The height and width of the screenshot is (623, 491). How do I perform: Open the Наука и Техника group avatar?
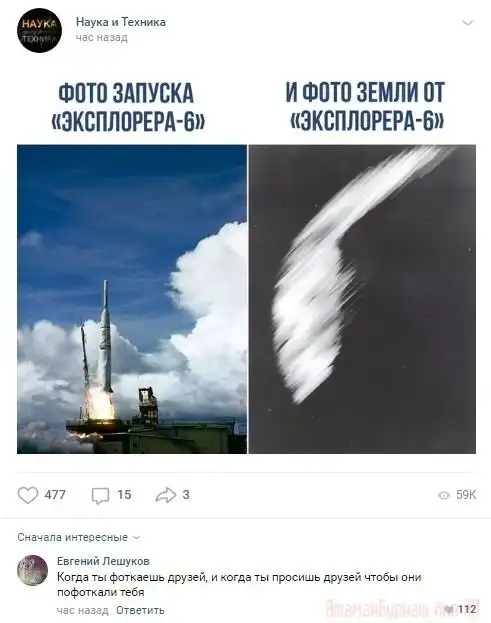[x=39, y=30]
